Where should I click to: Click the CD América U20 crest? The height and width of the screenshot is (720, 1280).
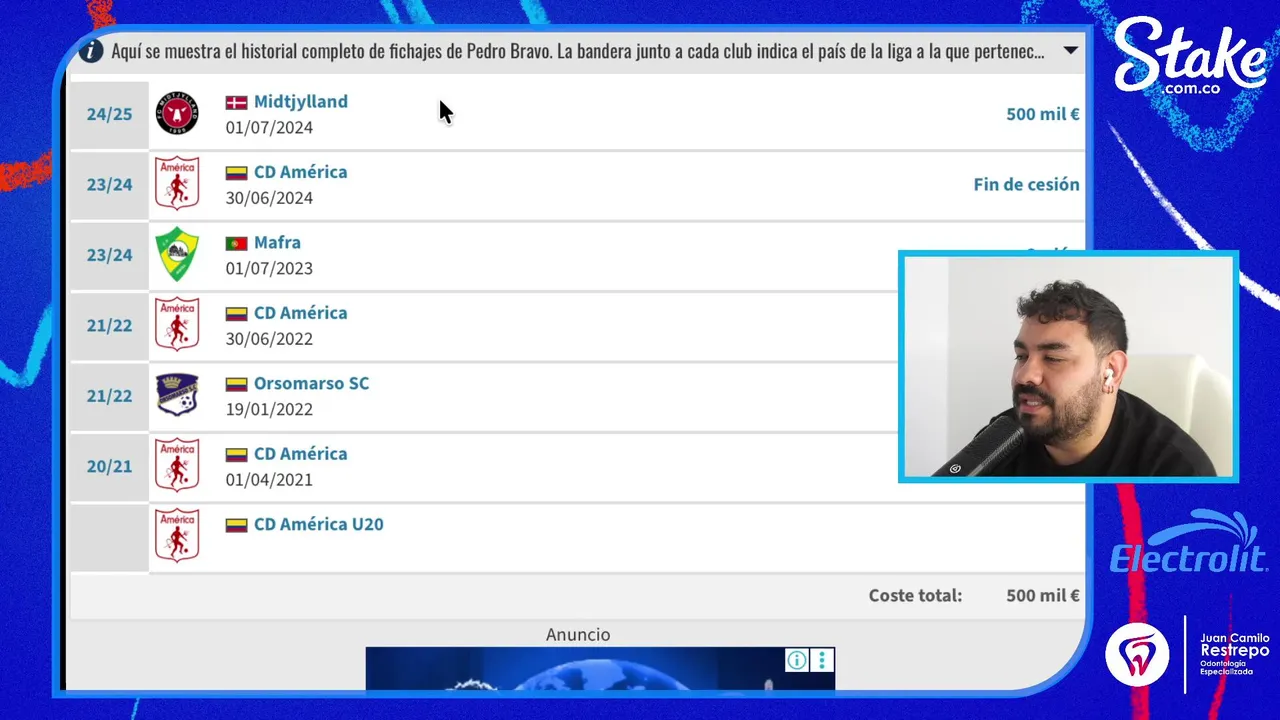(177, 535)
